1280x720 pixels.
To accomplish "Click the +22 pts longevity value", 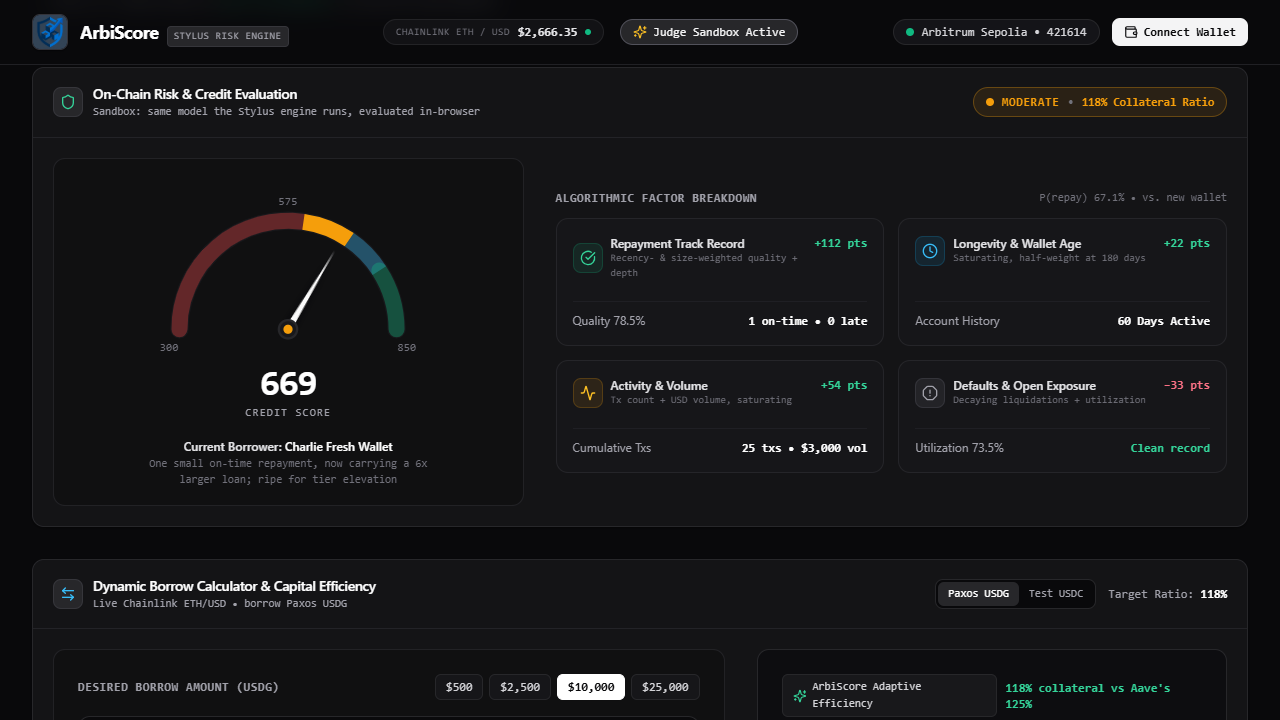I will tap(1187, 244).
